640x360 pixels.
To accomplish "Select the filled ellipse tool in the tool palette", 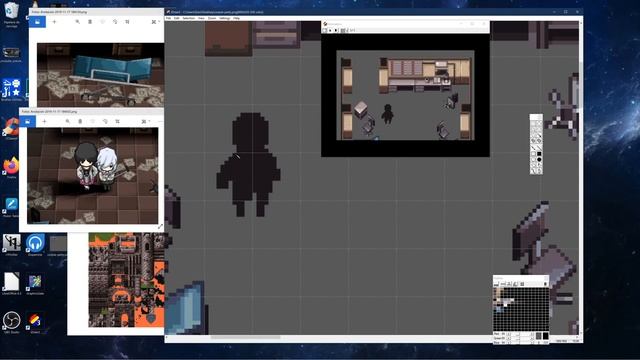I will pos(539,160).
